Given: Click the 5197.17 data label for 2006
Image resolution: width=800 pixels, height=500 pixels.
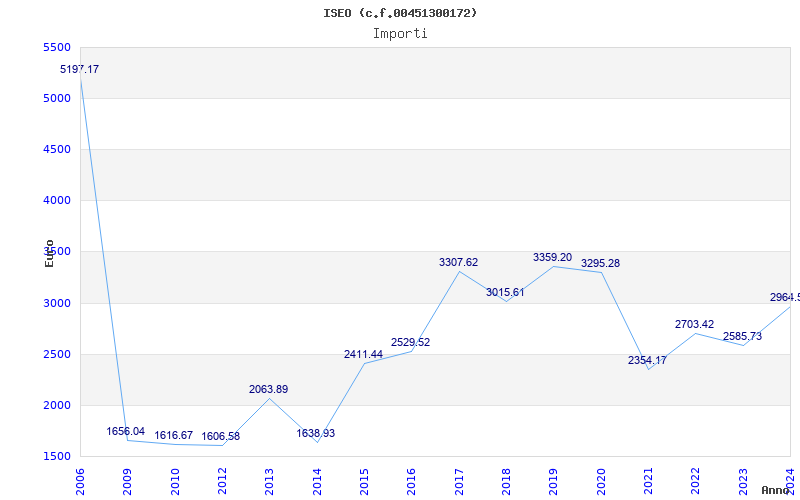Looking at the screenshot, I should [x=80, y=69].
